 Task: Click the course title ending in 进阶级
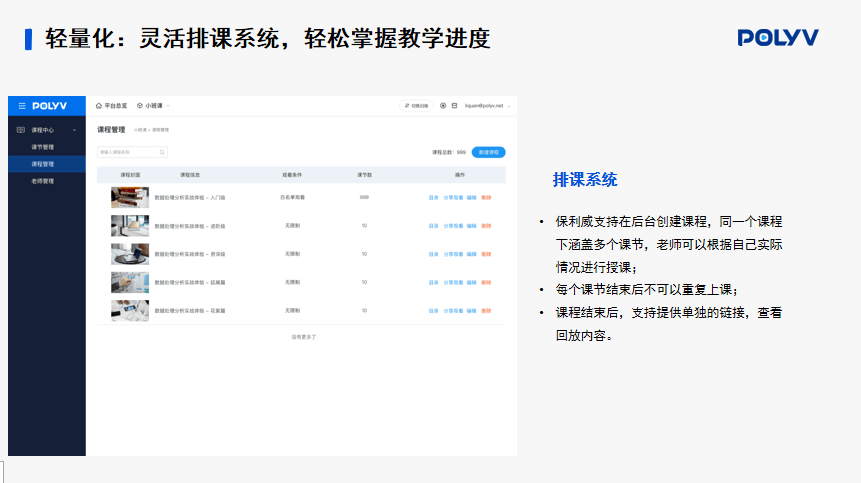click(x=190, y=226)
